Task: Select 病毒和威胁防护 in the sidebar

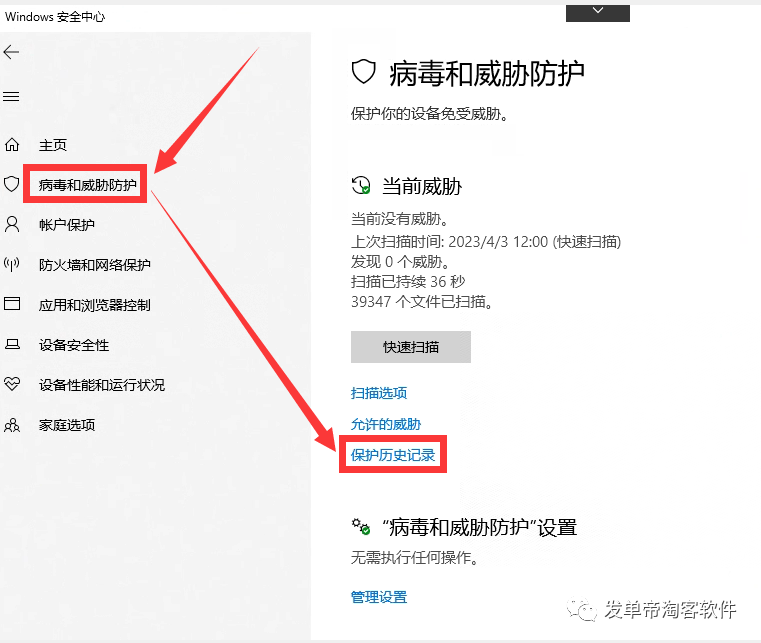Action: [87, 185]
